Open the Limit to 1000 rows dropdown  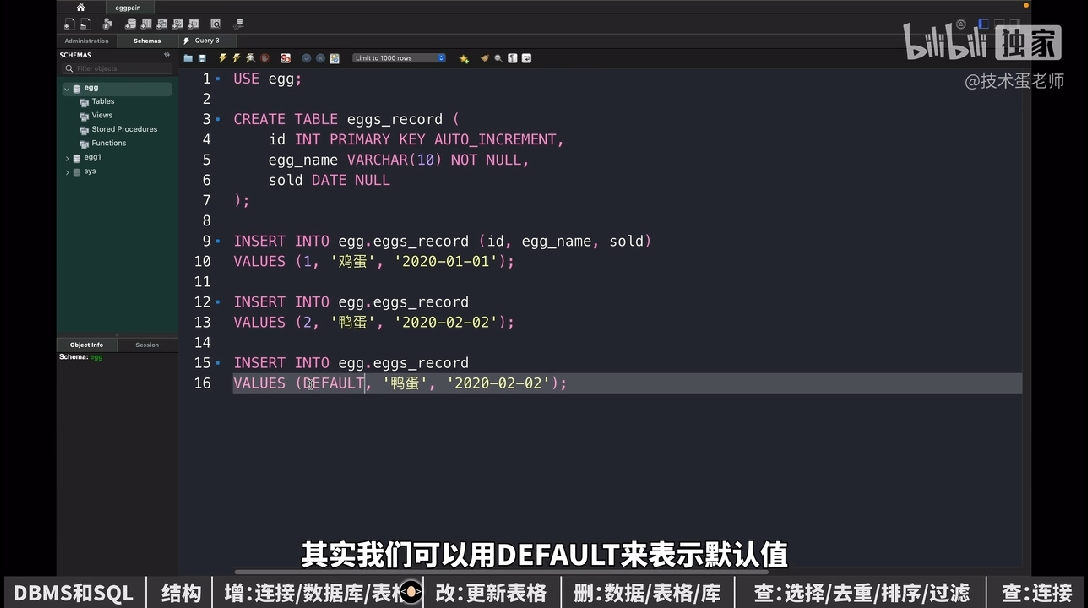click(398, 58)
